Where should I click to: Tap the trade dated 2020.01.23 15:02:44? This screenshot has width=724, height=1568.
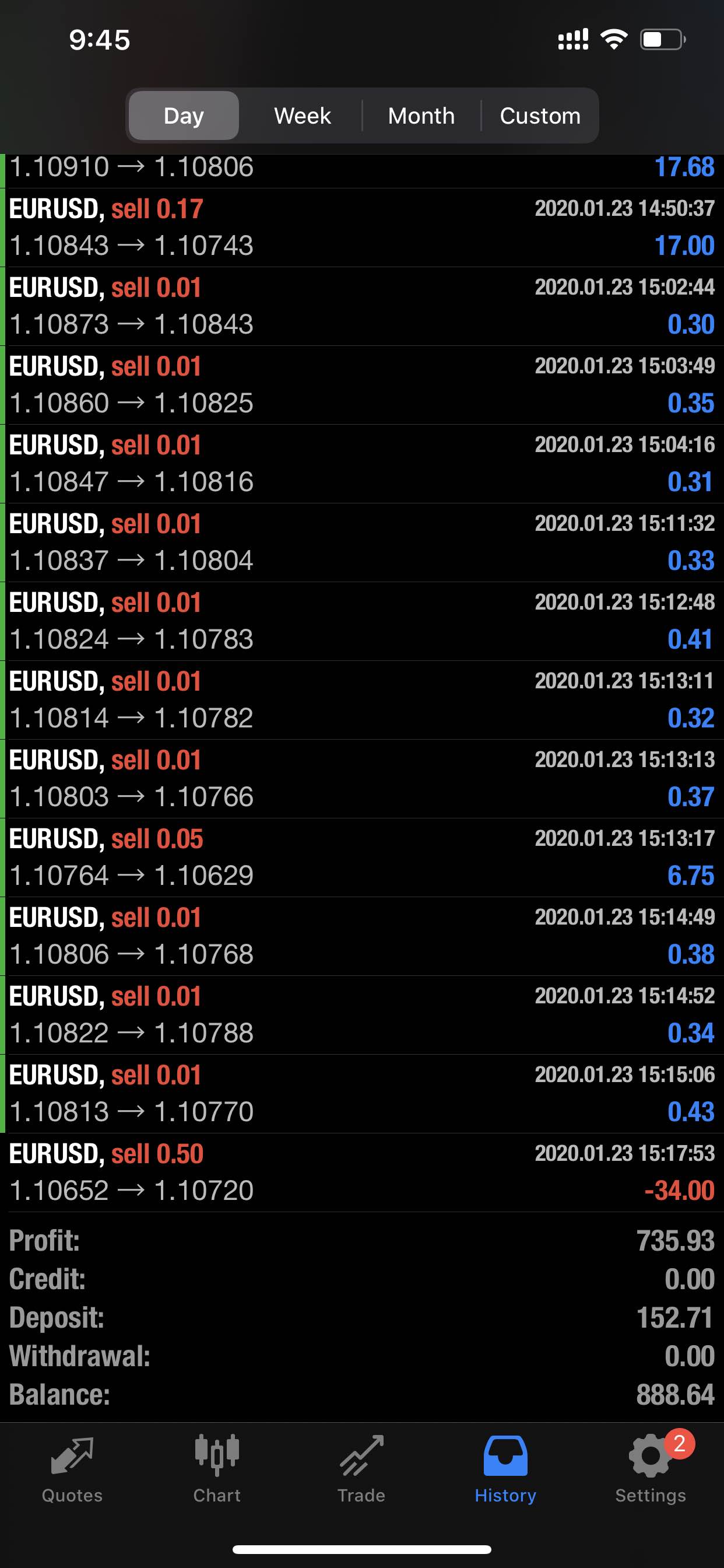point(362,306)
